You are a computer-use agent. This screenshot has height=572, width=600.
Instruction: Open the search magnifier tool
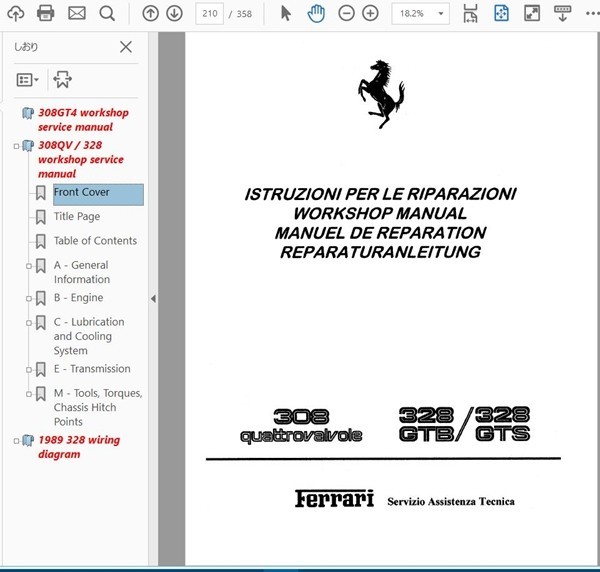[x=107, y=14]
